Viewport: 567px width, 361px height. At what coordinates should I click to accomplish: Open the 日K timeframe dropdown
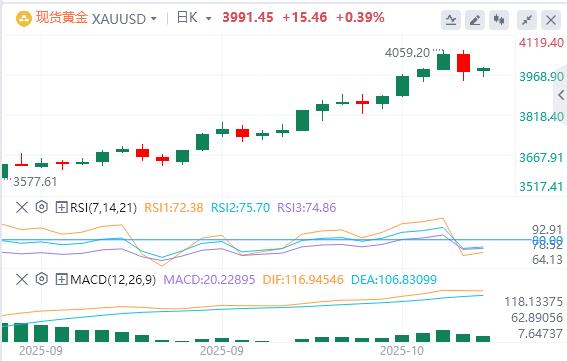click(x=208, y=18)
